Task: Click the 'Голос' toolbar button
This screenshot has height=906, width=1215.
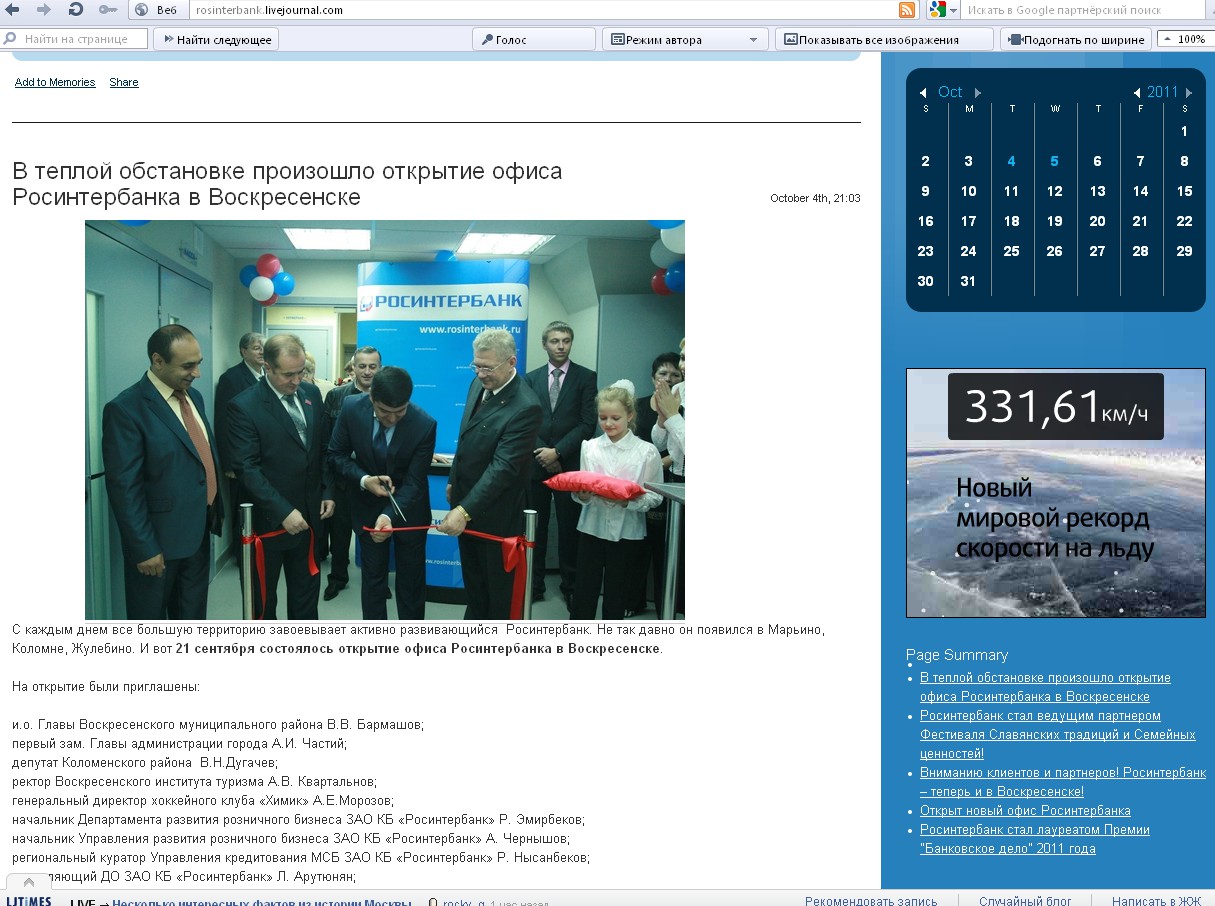Action: click(534, 40)
